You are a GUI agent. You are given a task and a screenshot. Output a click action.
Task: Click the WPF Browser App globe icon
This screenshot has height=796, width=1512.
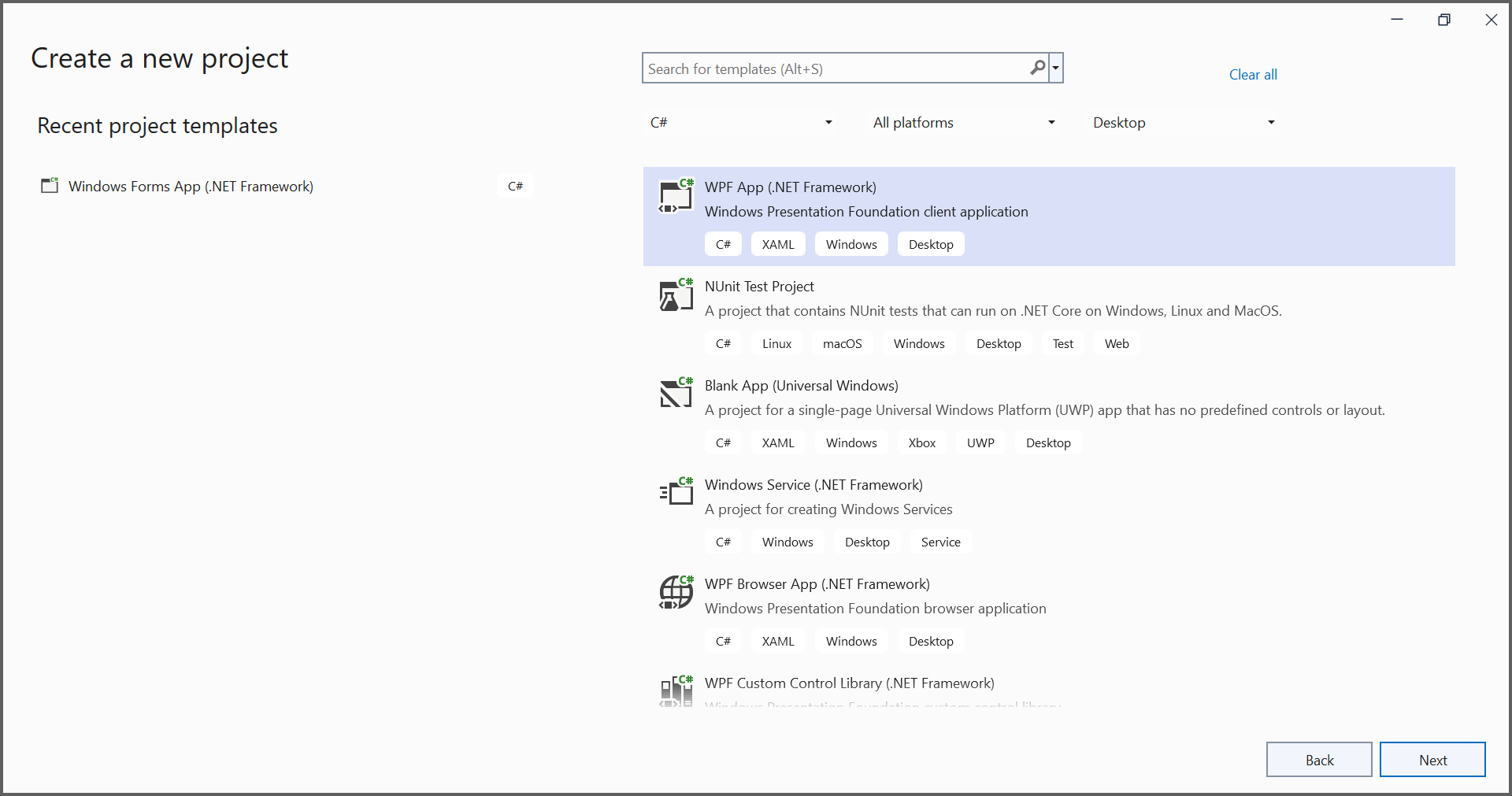(676, 593)
